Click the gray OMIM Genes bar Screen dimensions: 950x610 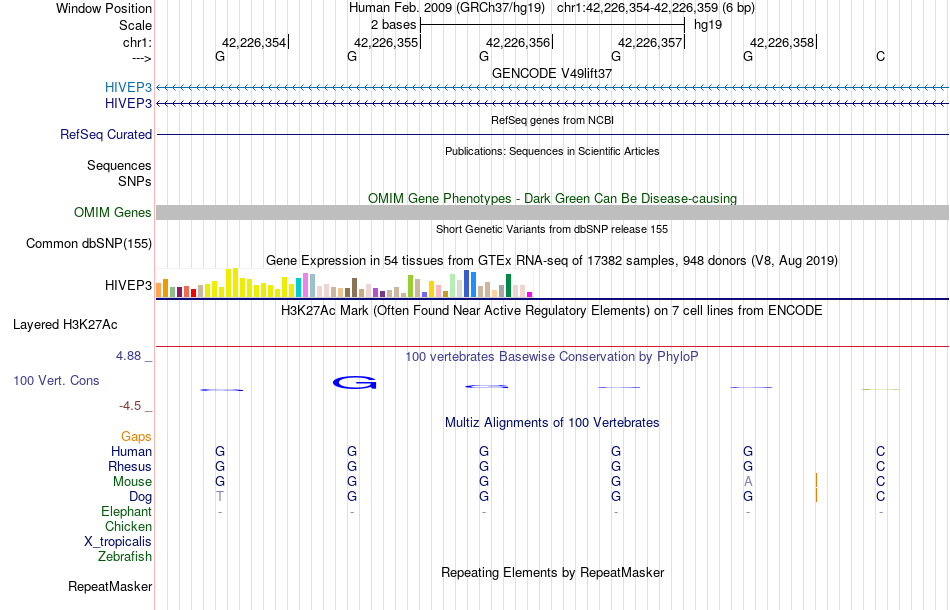553,212
